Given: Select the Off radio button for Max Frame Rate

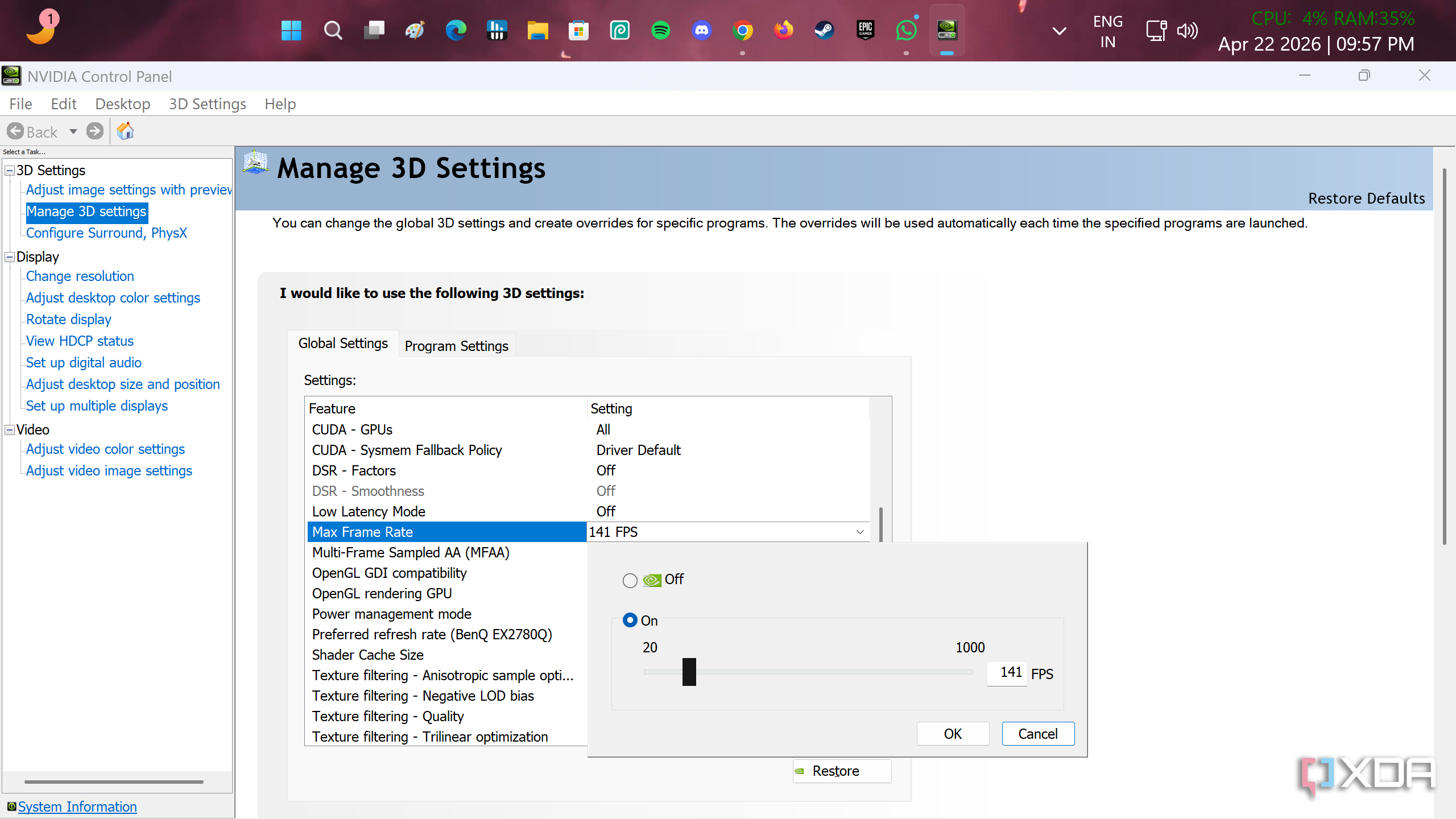Looking at the screenshot, I should coord(630,581).
